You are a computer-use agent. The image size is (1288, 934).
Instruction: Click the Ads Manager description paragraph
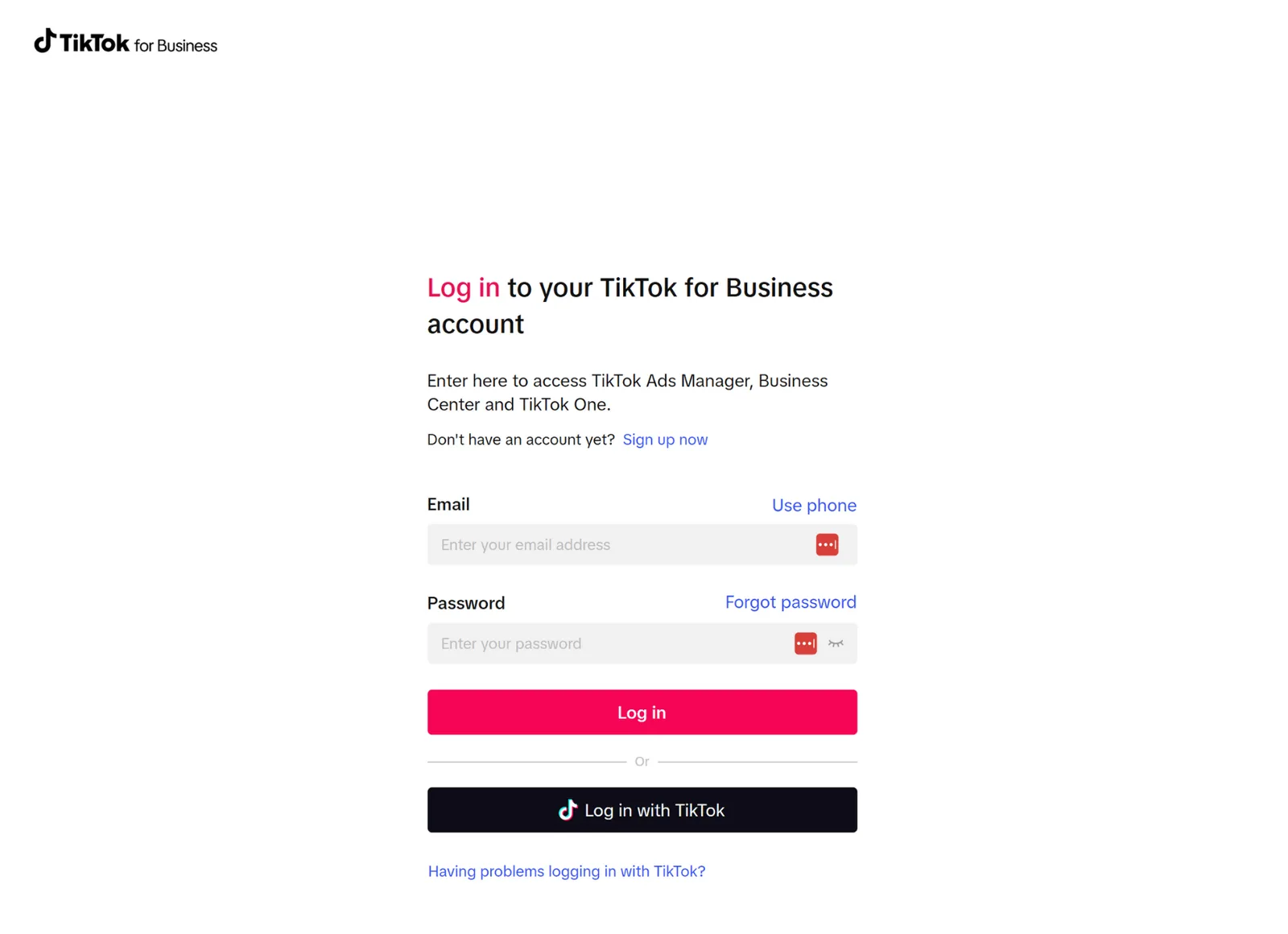click(x=627, y=392)
